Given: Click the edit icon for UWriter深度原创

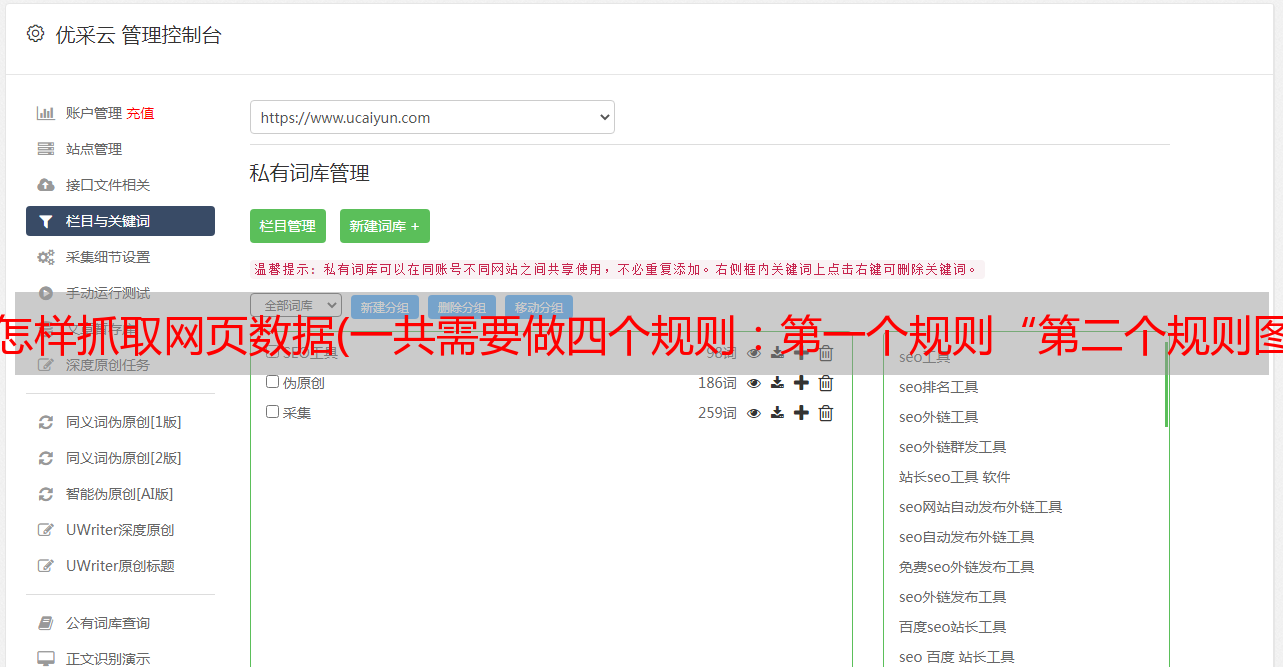Looking at the screenshot, I should click(x=46, y=530).
